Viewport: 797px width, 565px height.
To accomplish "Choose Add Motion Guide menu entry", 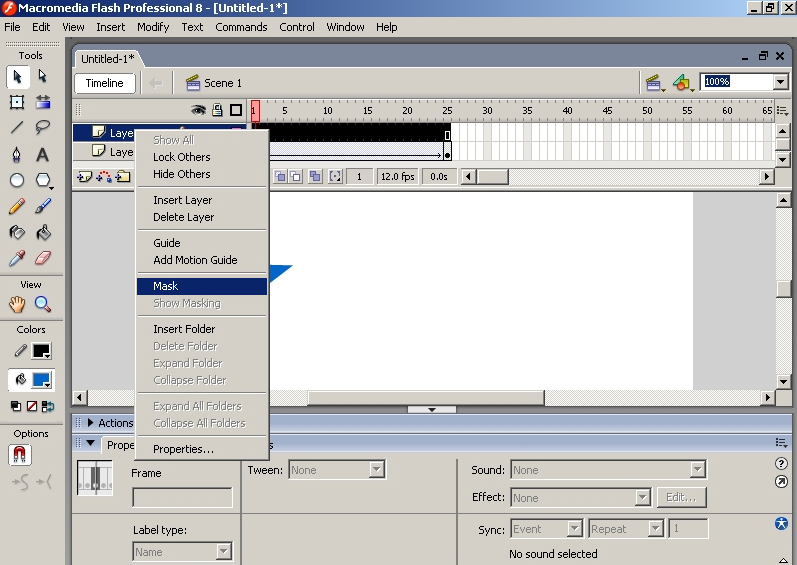I will pos(202,260).
